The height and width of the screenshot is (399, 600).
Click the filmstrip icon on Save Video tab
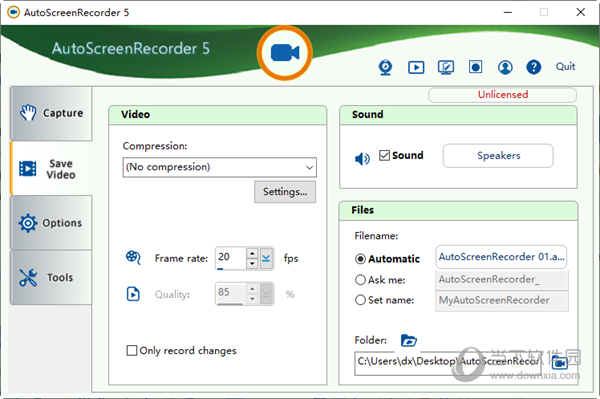coord(28,169)
